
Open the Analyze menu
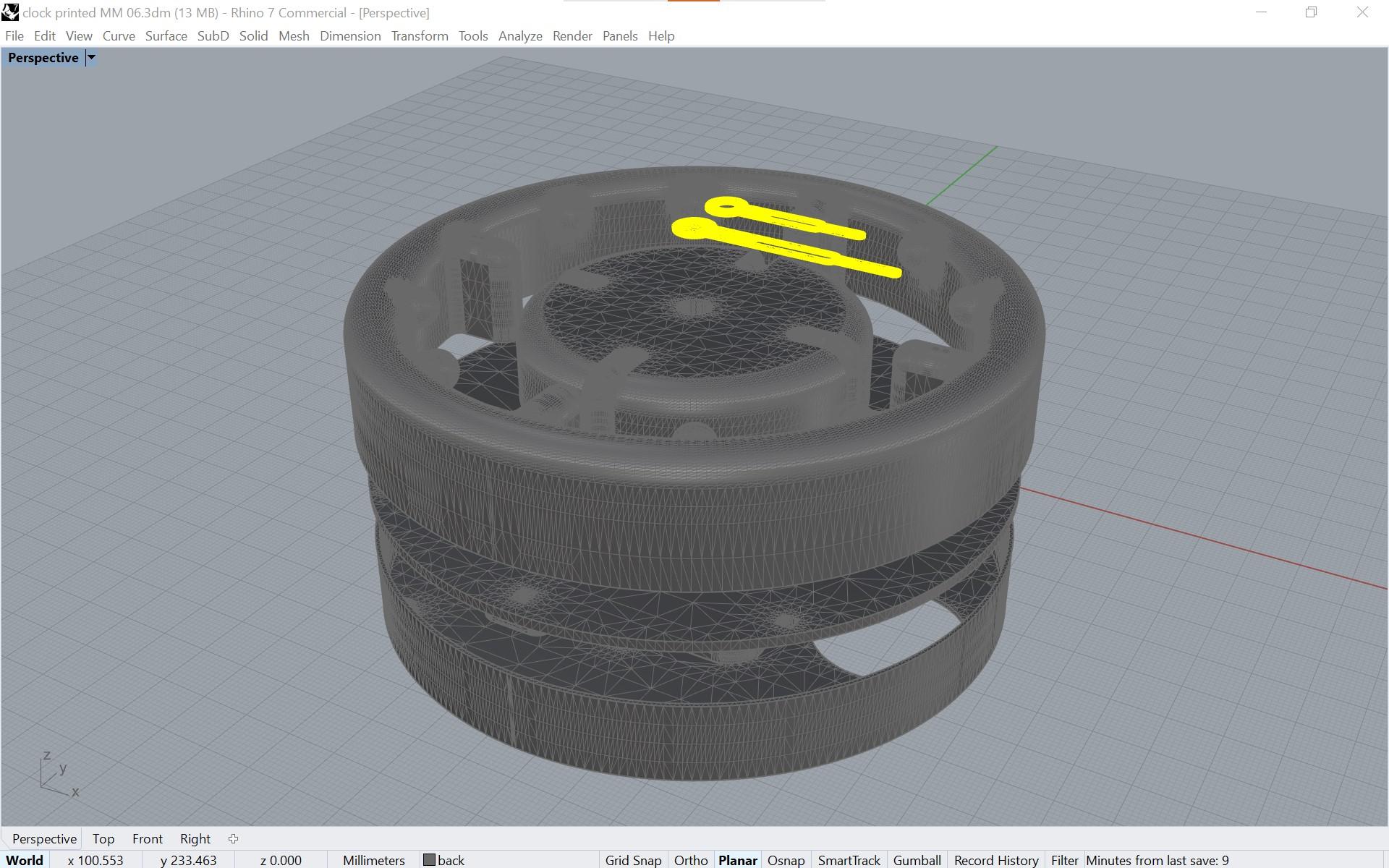point(519,35)
